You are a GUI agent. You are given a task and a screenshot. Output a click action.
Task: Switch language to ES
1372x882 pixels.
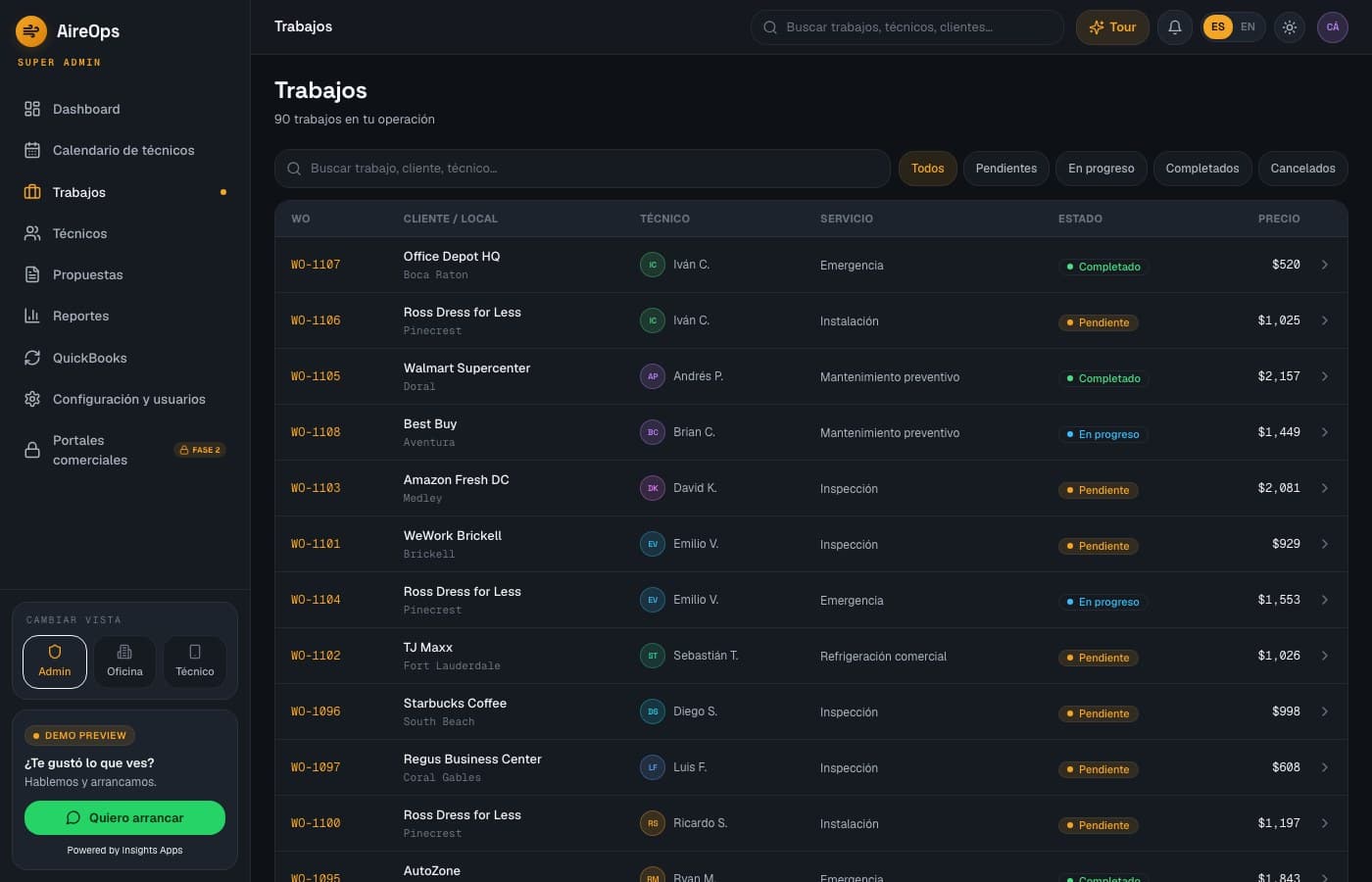(1218, 27)
